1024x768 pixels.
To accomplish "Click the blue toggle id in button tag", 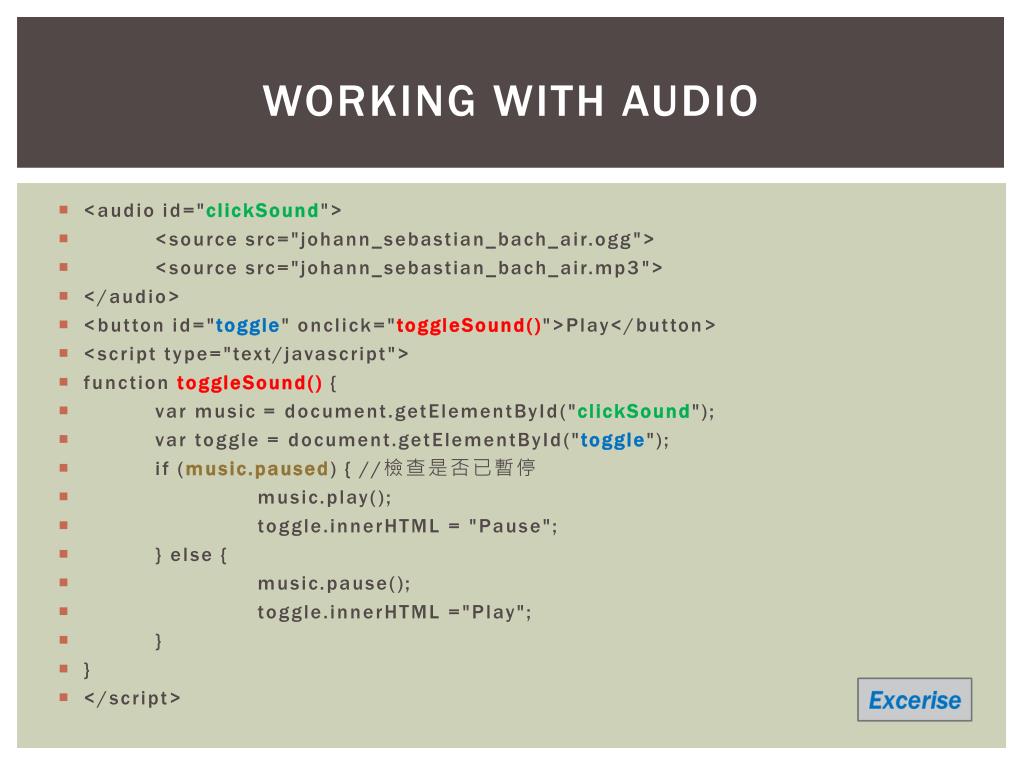I will (x=248, y=326).
